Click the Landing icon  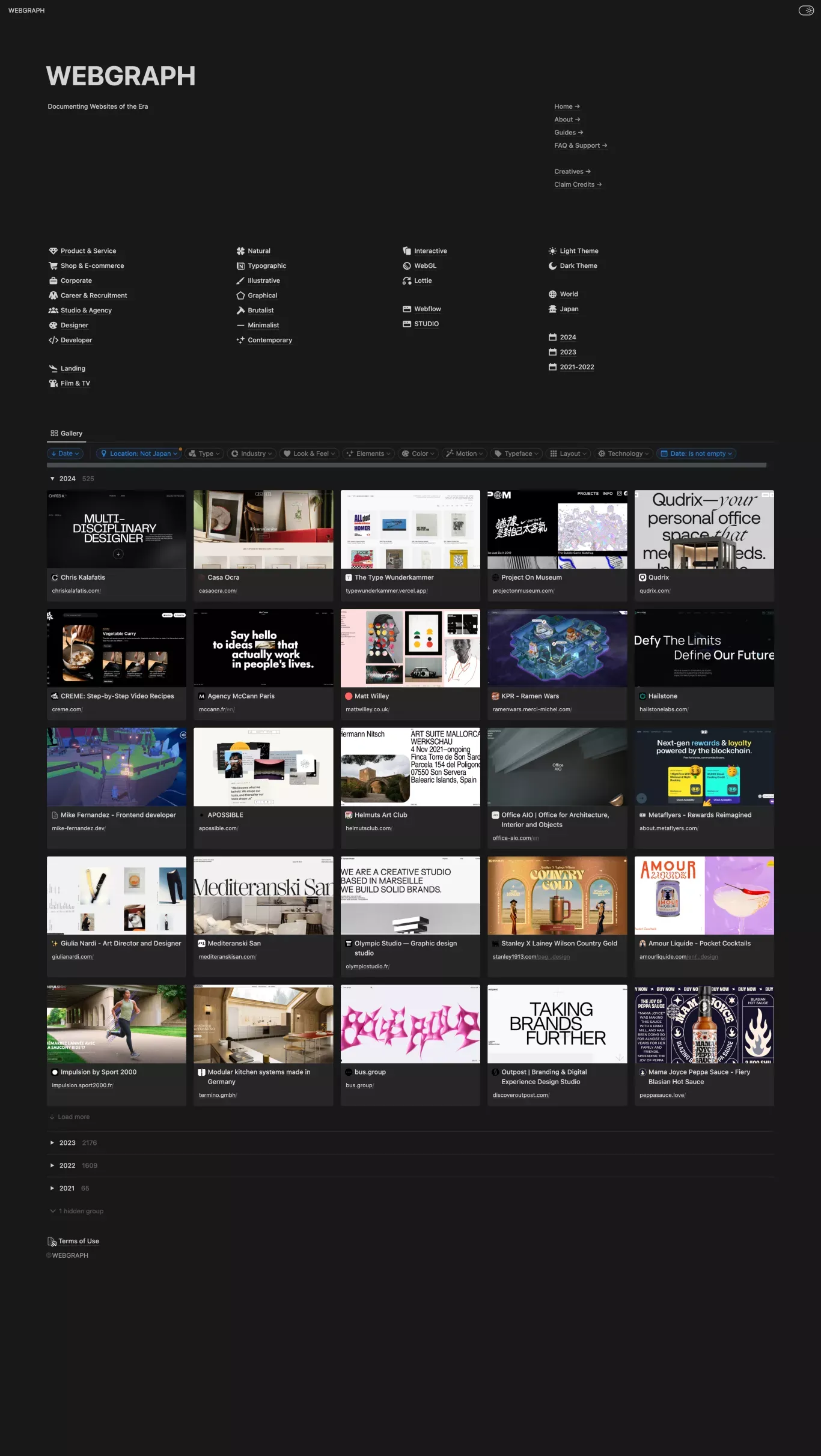(53, 368)
